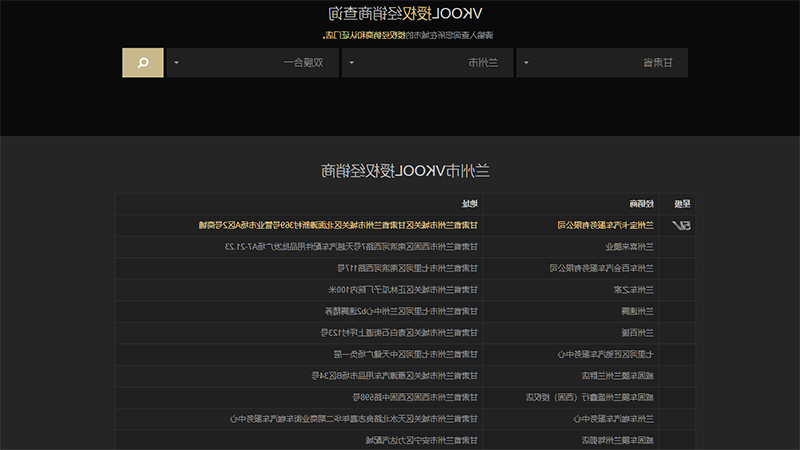This screenshot has width=800, height=450.
Task: Click the address containing 瓜子厂院内100米
Action: point(403,290)
